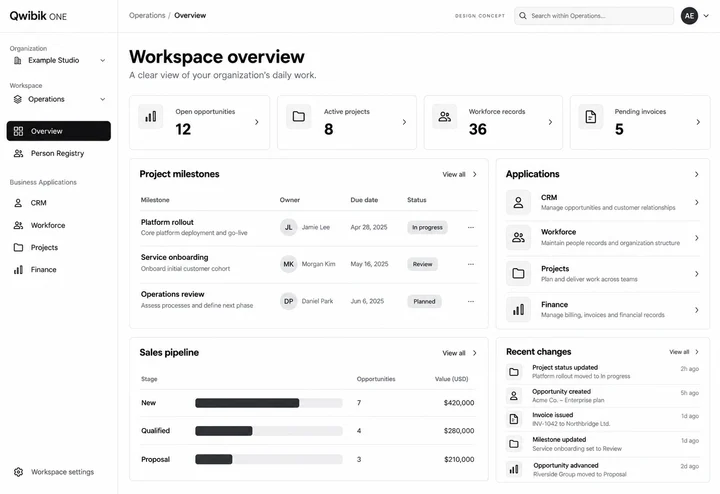Click the invoice icon beside Invoice issued
The image size is (720, 494).
point(514,419)
